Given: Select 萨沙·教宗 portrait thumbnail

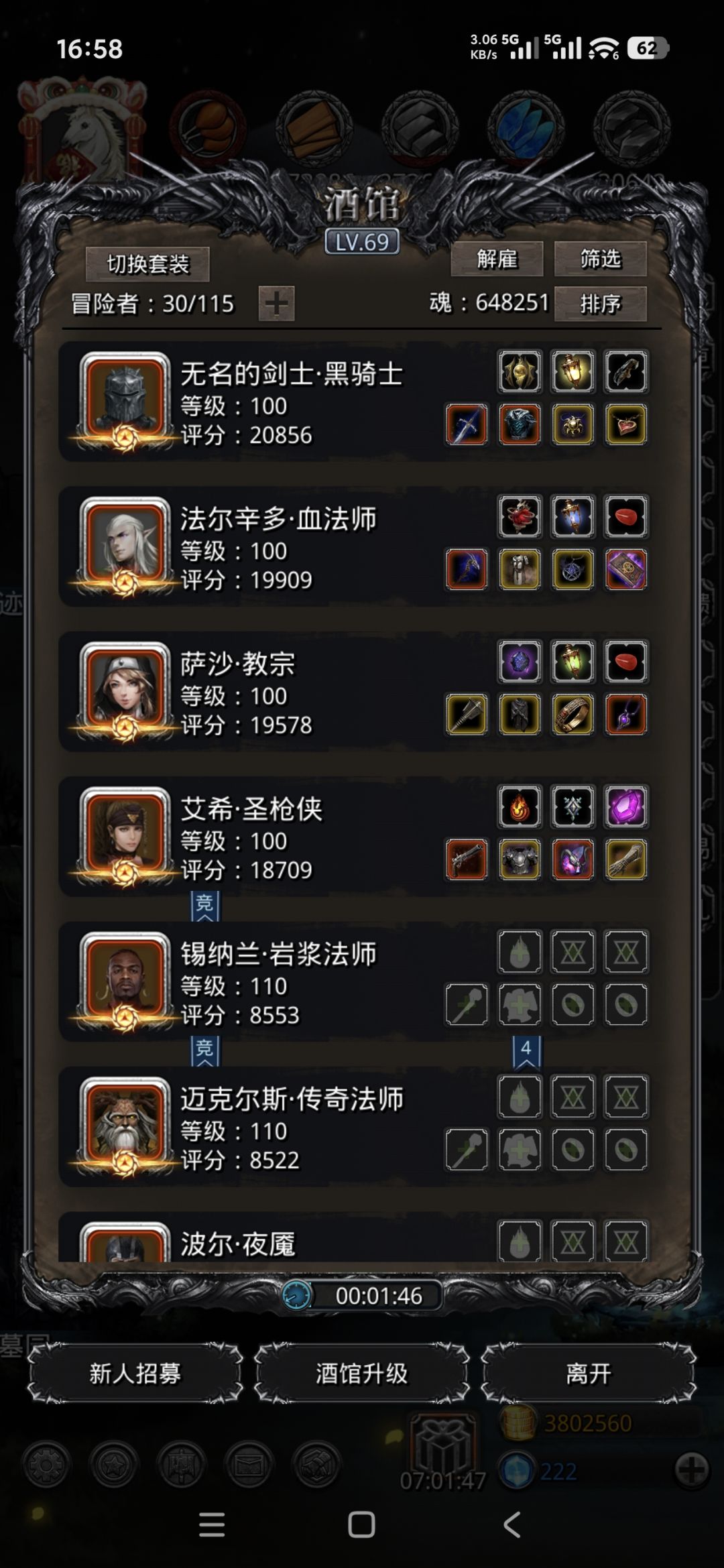Looking at the screenshot, I should 125,690.
